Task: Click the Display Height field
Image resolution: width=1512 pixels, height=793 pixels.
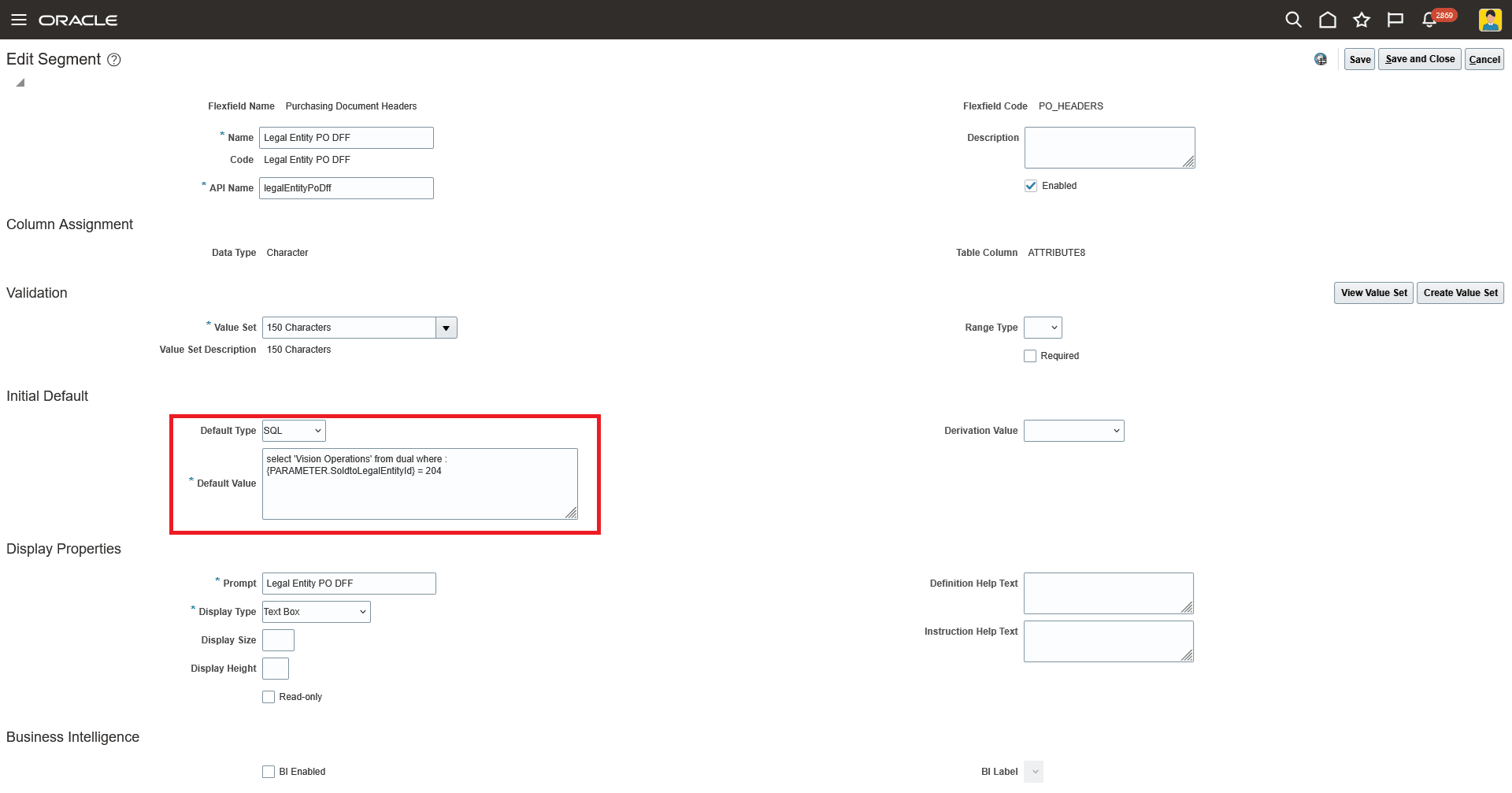Action: [x=276, y=669]
